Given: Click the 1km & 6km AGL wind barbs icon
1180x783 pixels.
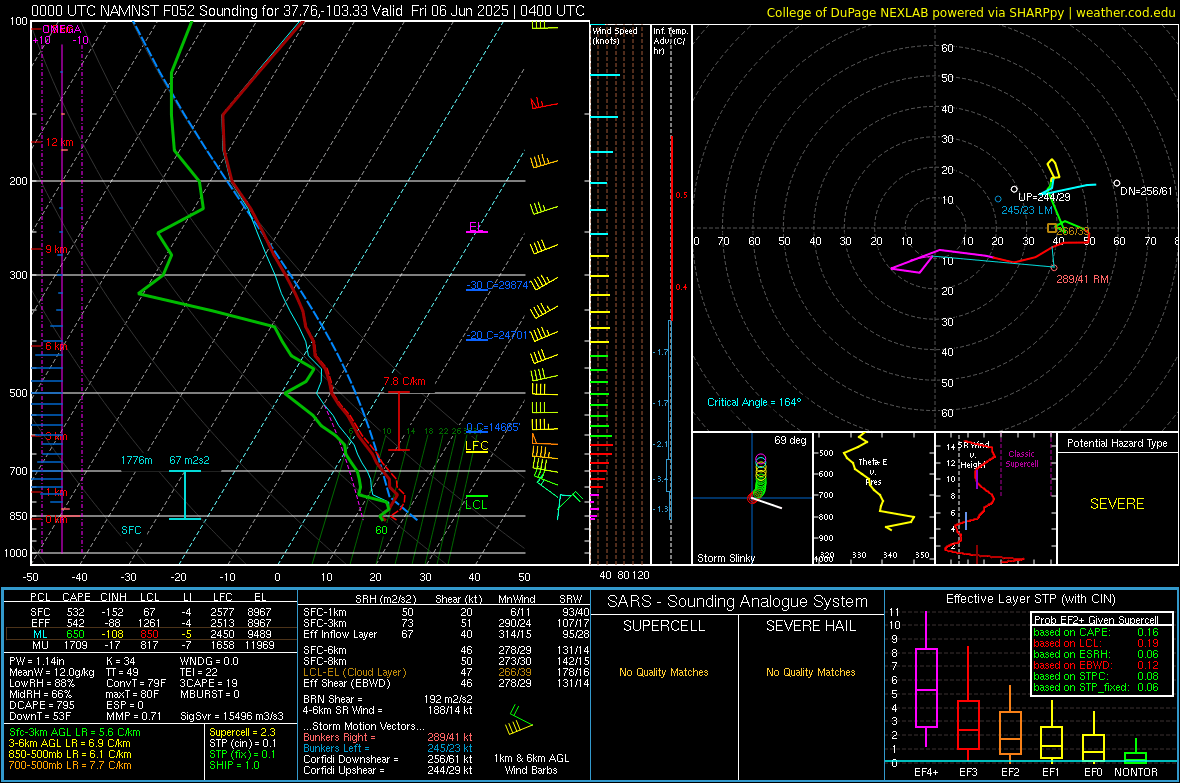Looking at the screenshot, I should 519,721.
